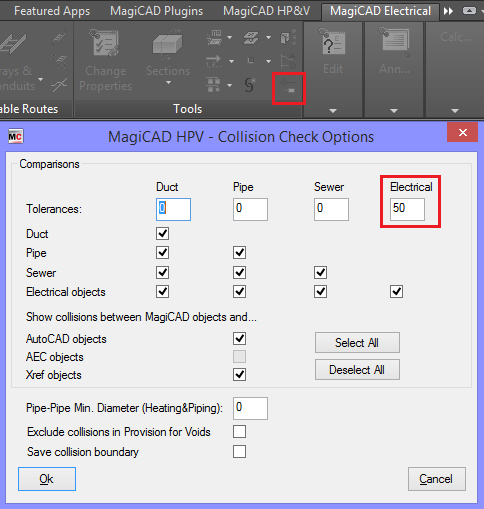Click the Calc... ribbon panel button
The width and height of the screenshot is (484, 509).
(x=455, y=37)
